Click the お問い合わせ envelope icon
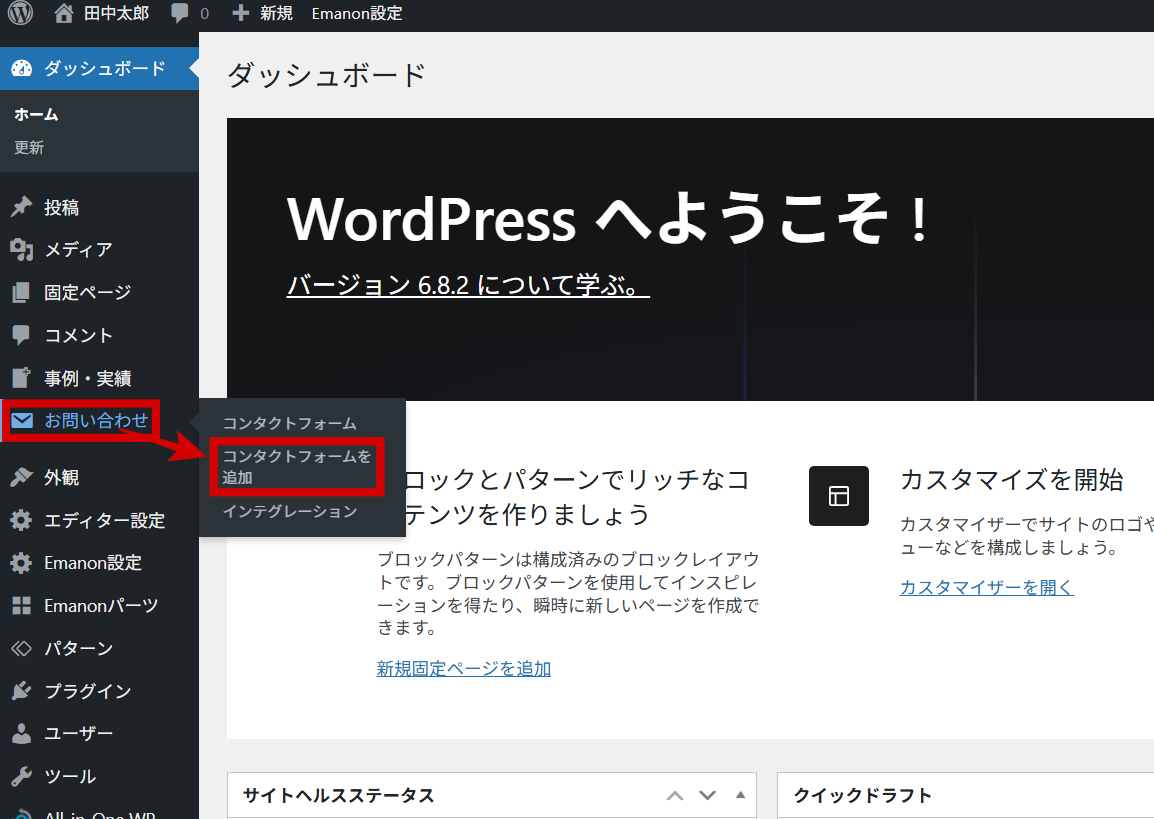This screenshot has height=819, width=1154. pos(22,420)
